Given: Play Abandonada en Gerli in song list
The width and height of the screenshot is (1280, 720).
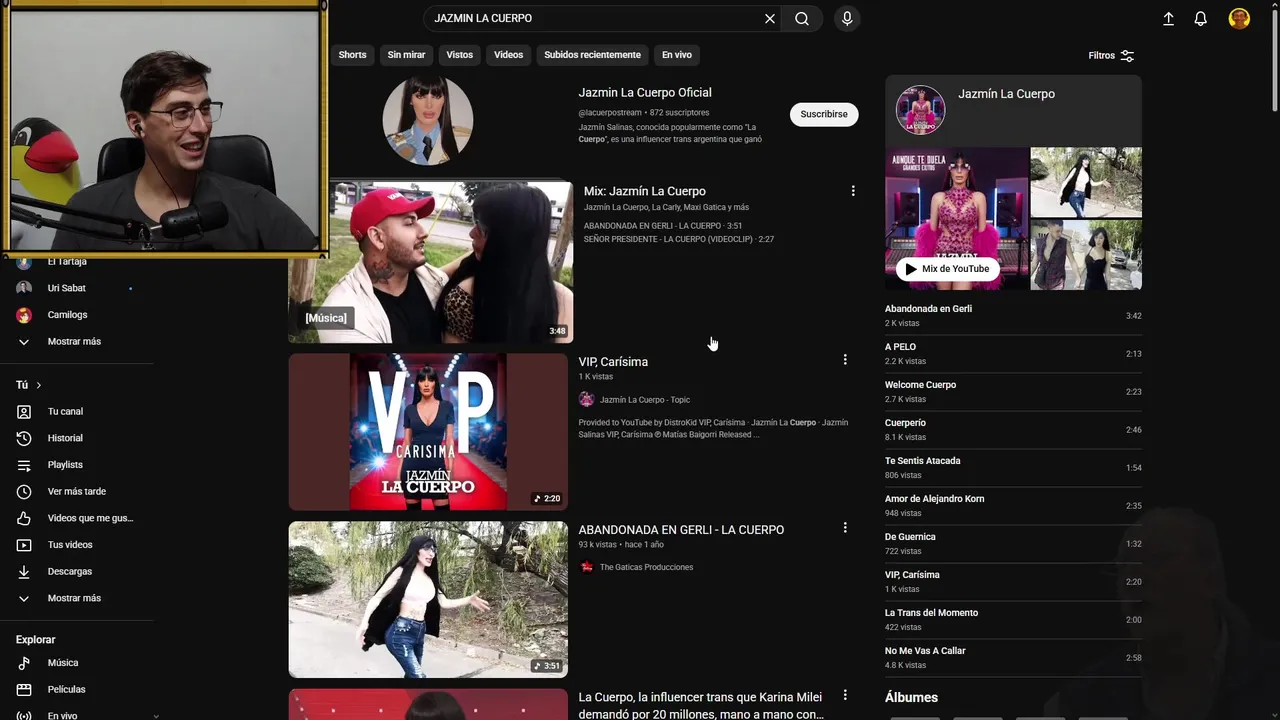Looking at the screenshot, I should tap(1013, 315).
